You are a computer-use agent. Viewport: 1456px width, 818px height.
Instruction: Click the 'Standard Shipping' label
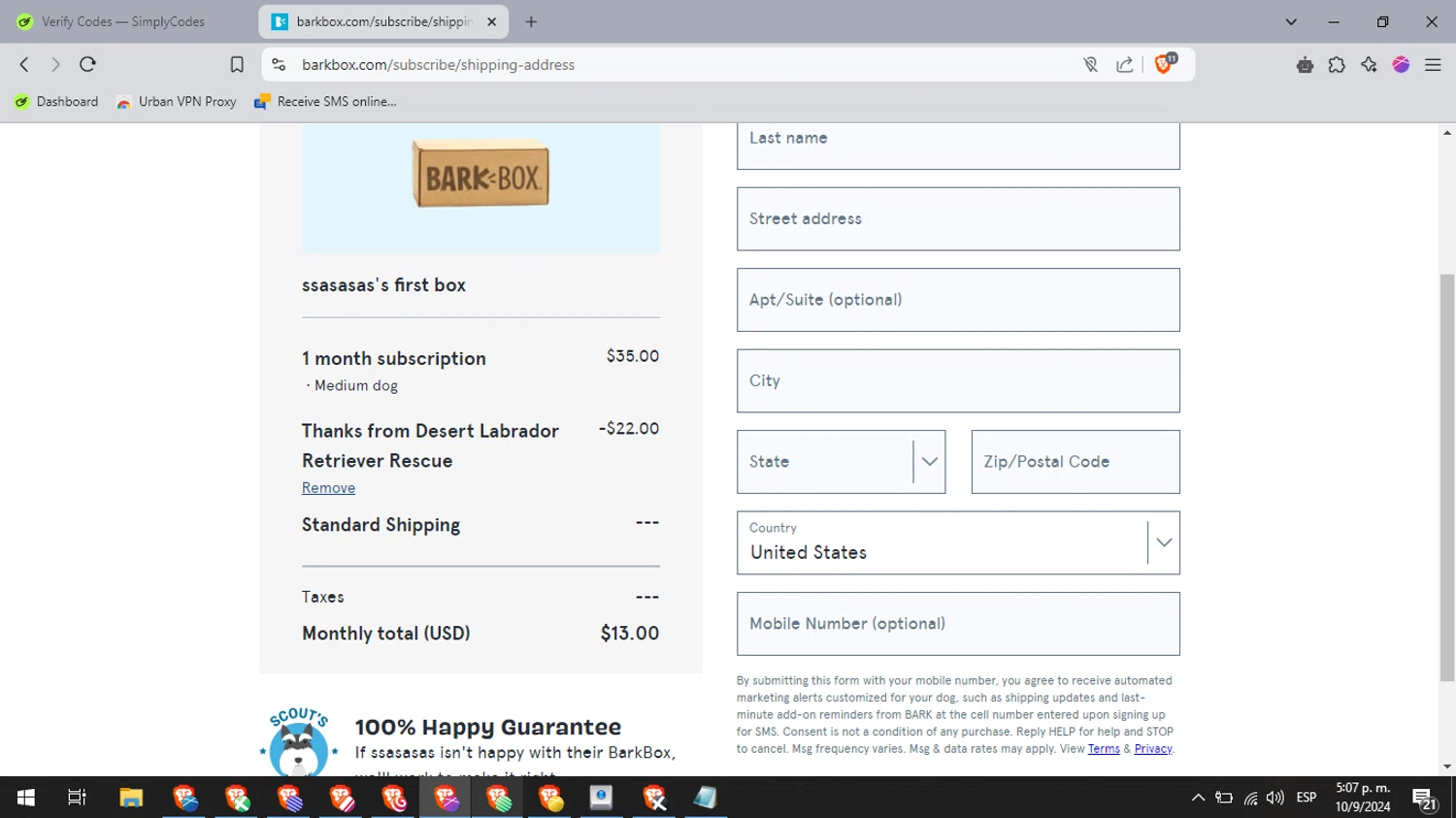(381, 525)
